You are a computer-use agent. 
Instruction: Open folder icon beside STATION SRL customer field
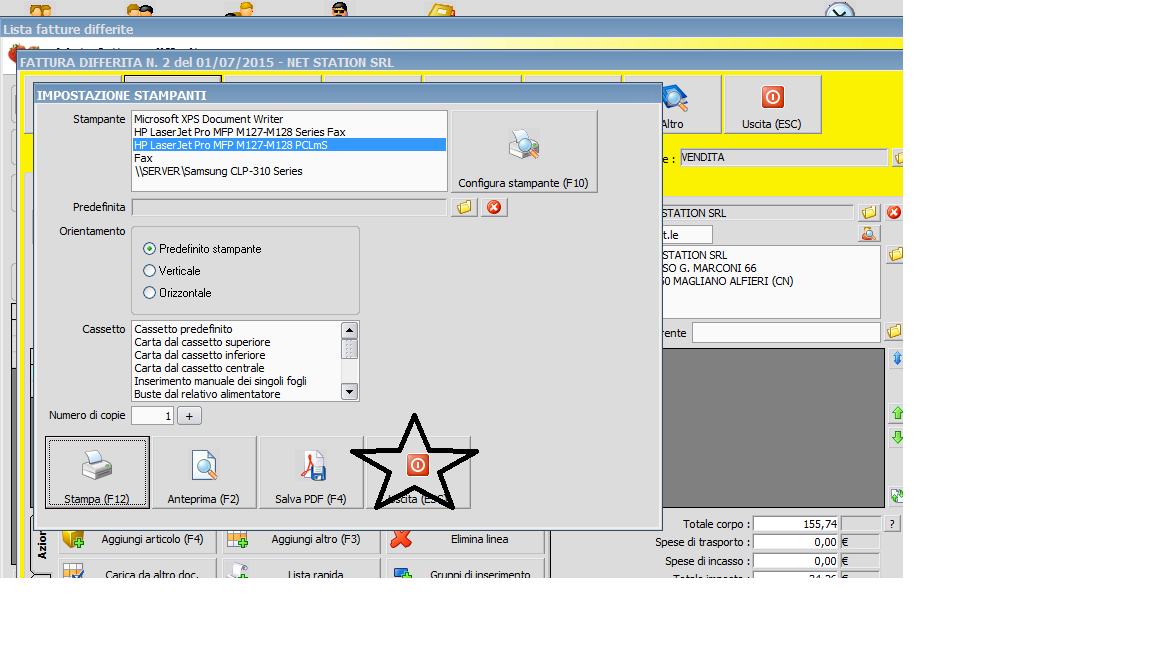point(868,212)
